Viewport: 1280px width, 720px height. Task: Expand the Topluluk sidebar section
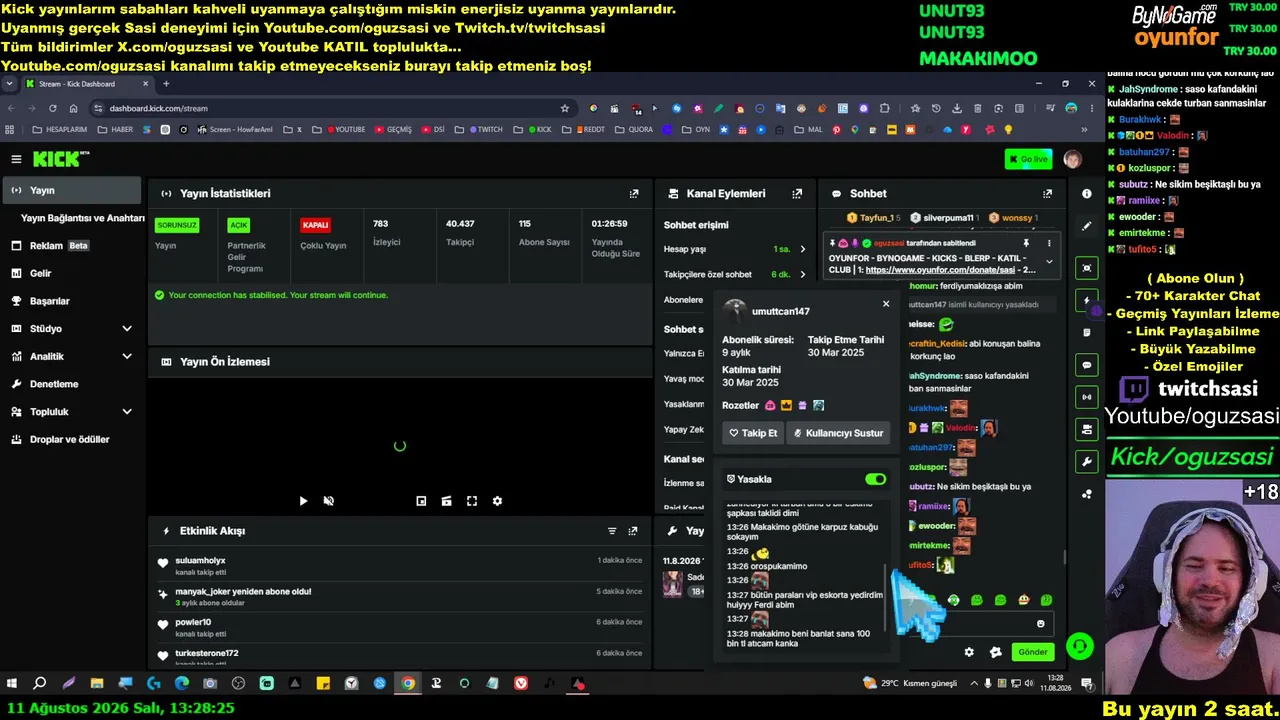point(72,412)
